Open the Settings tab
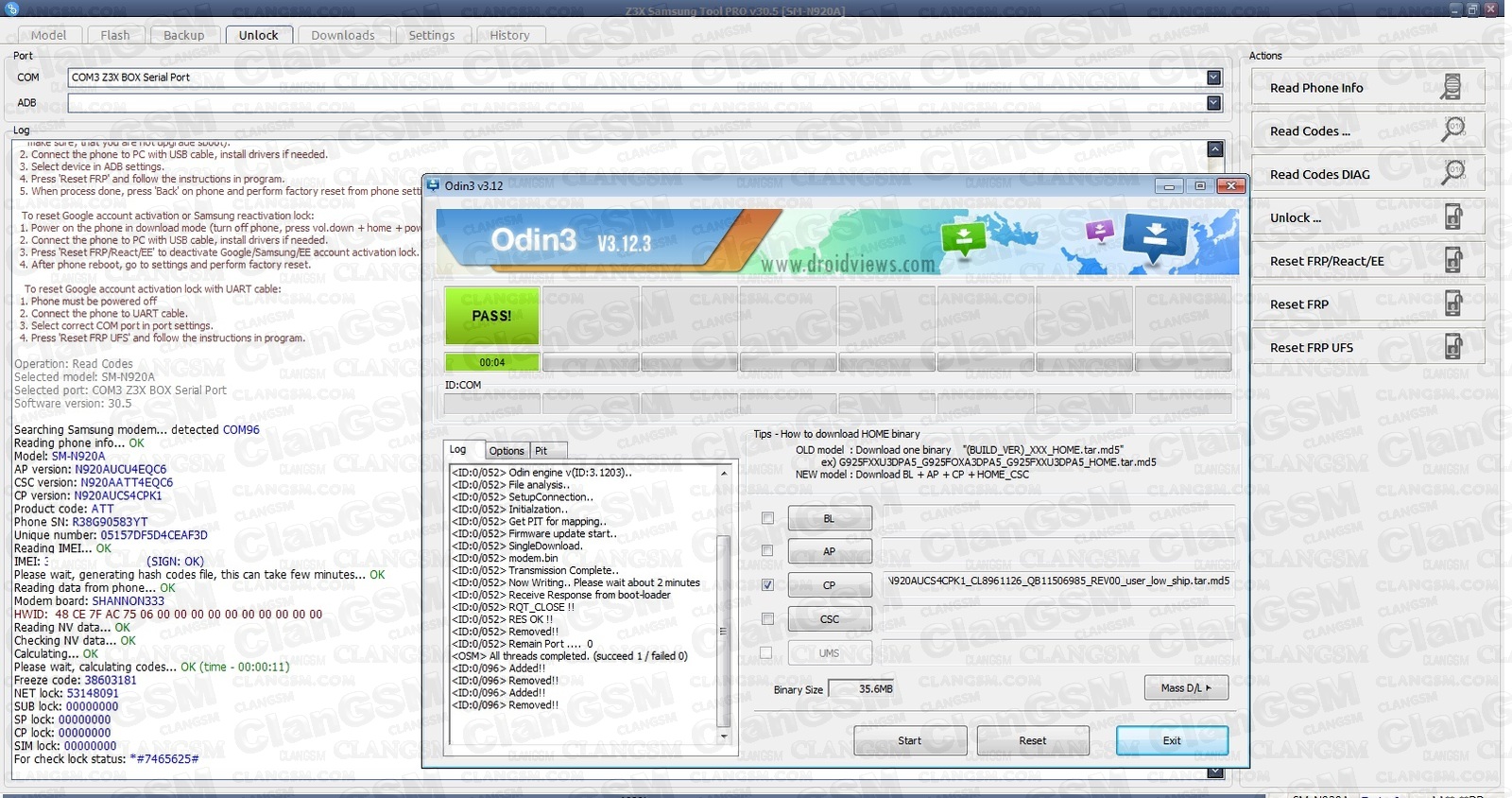 point(432,35)
